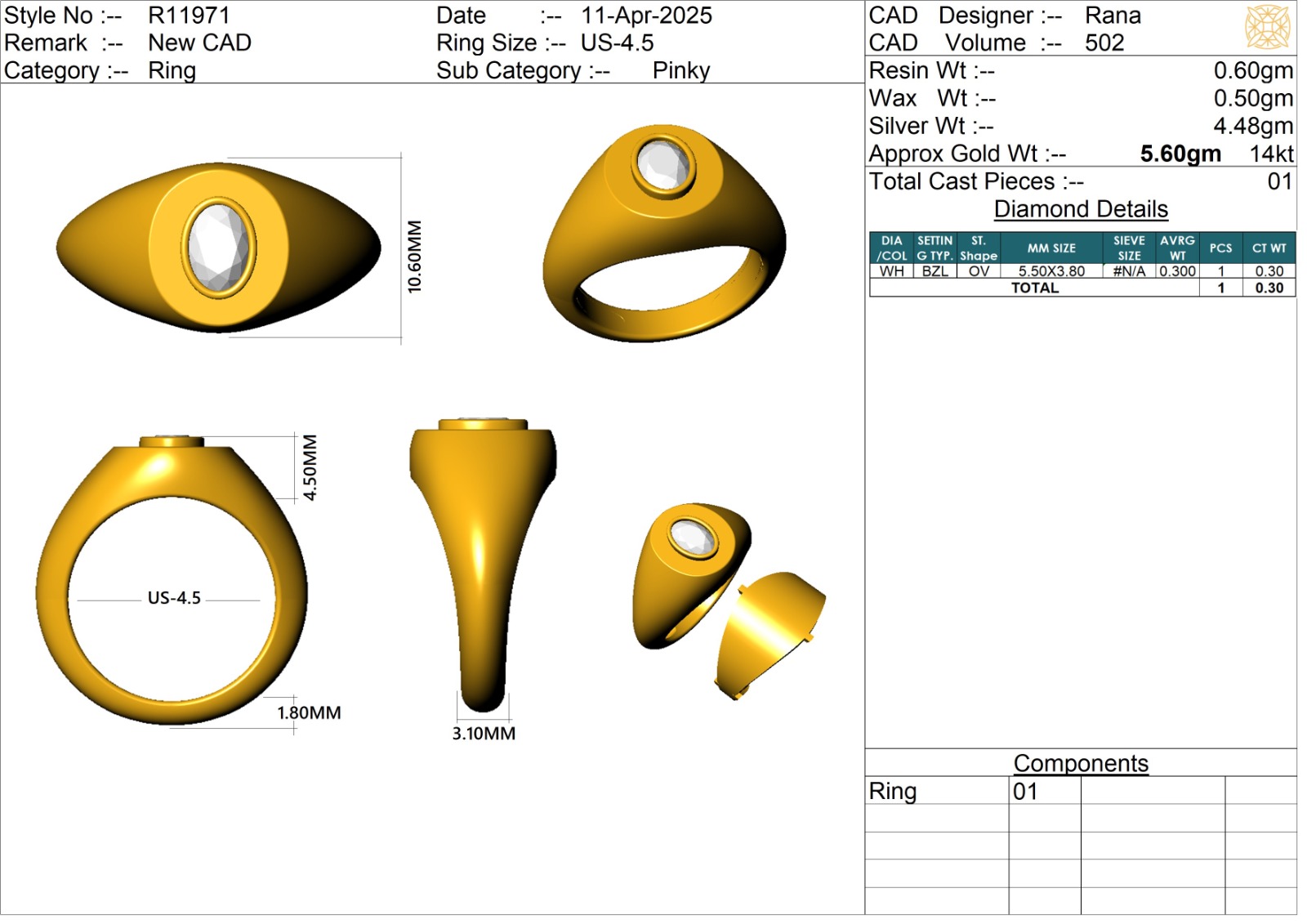The width and height of the screenshot is (1307, 924).
Task: Click the side profile ring rendering
Action: pyautogui.click(x=483, y=564)
